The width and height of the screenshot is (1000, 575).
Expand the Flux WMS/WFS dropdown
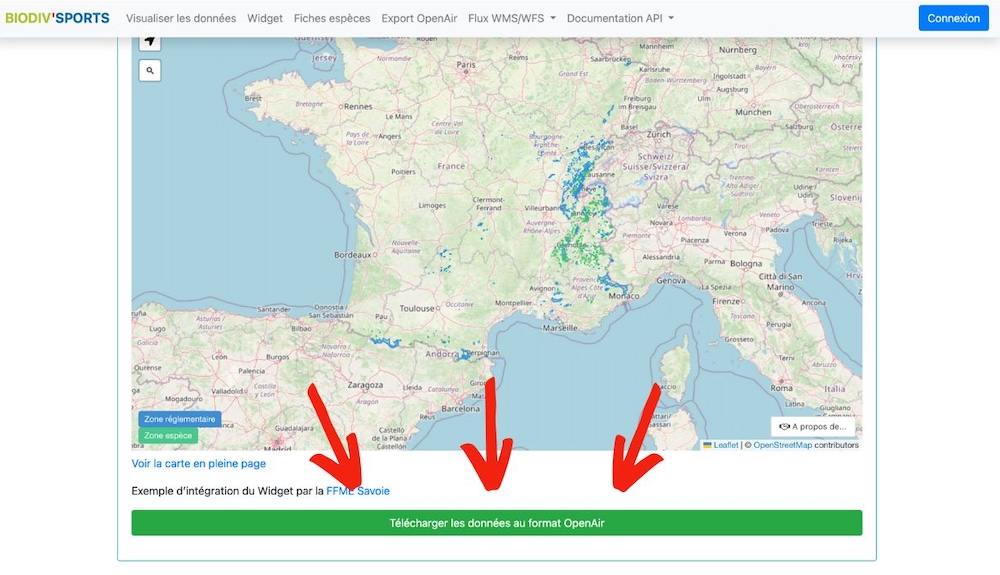(512, 18)
